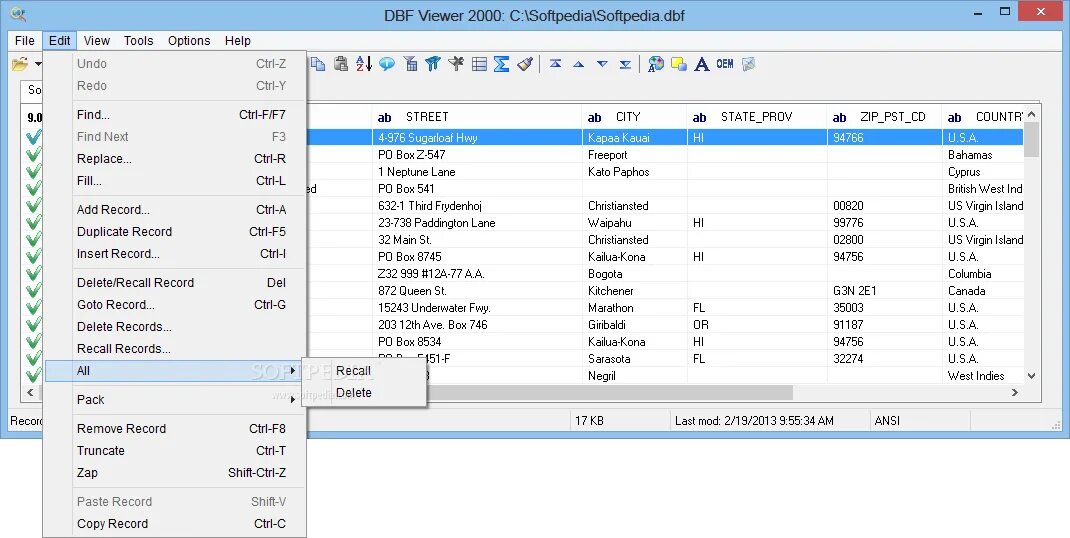
Task: Click the ZIP_PST_CD column header
Action: pyautogui.click(x=884, y=117)
